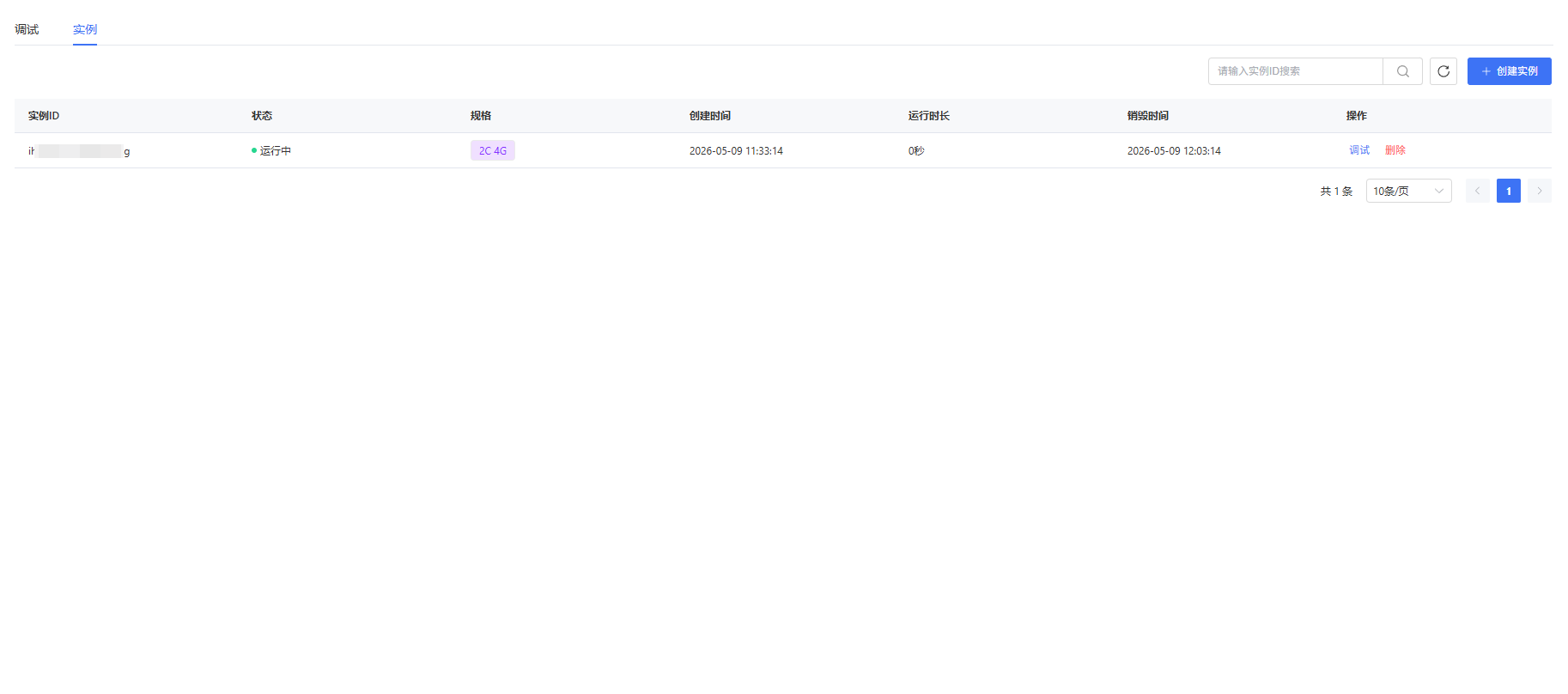The width and height of the screenshot is (1568, 694).
Task: Go to previous page arrow
Action: click(1478, 191)
